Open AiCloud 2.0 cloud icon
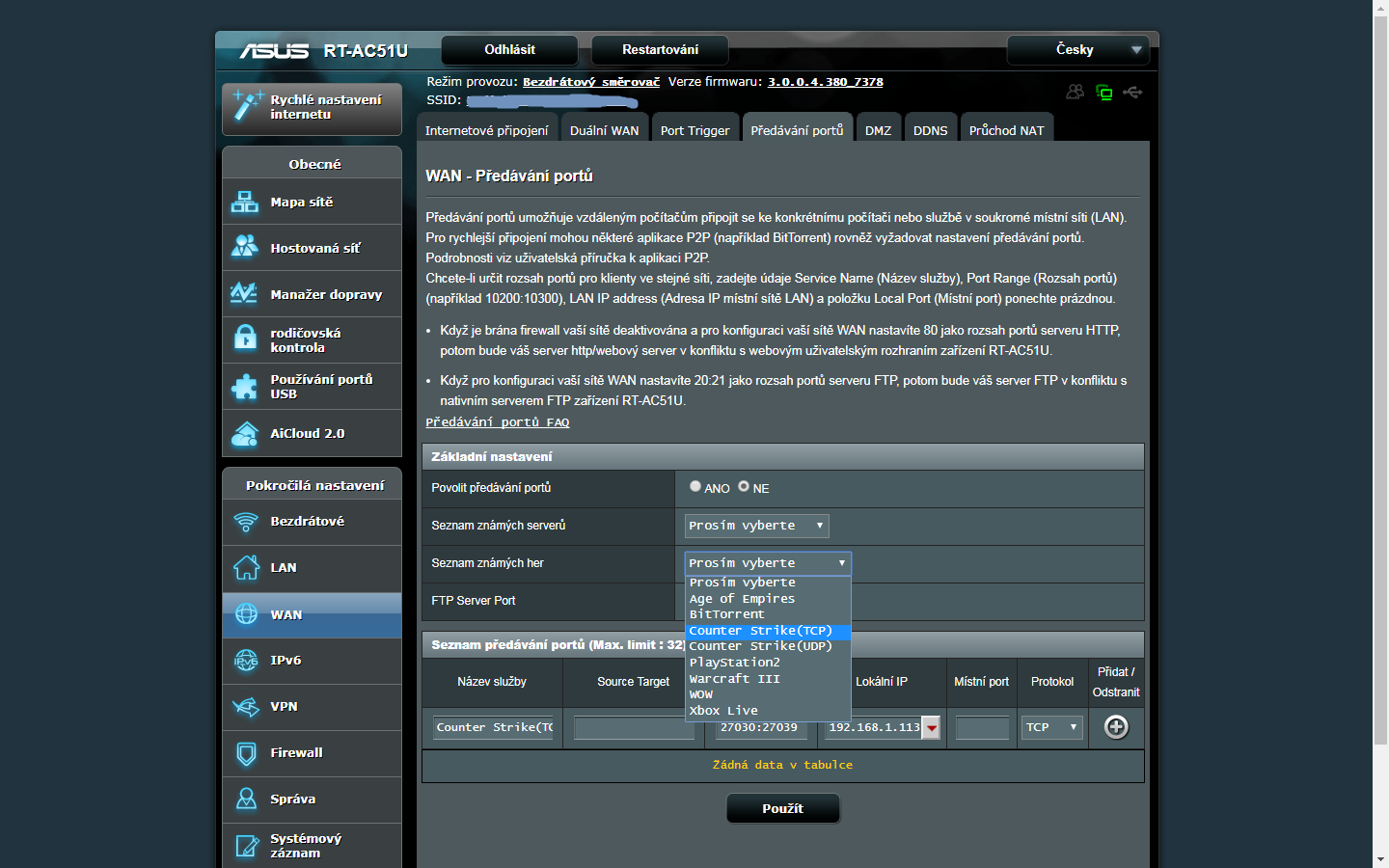Screen dimensions: 1389x868 coord(245,434)
